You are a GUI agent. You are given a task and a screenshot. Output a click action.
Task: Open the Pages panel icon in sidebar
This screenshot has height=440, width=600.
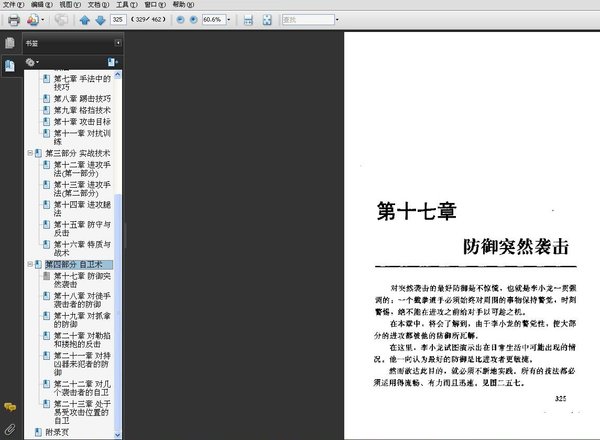[x=10, y=43]
